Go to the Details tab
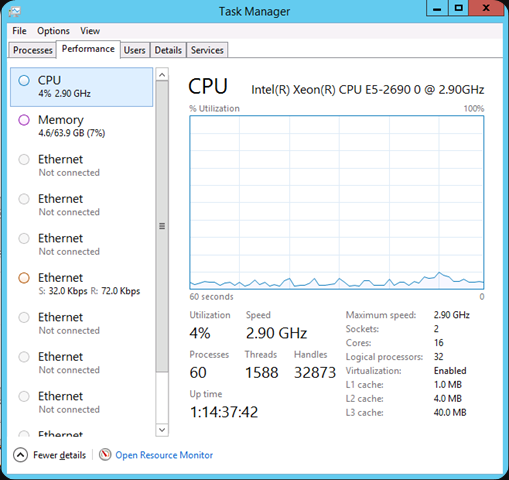Viewport: 509px width, 480px height. [168, 50]
